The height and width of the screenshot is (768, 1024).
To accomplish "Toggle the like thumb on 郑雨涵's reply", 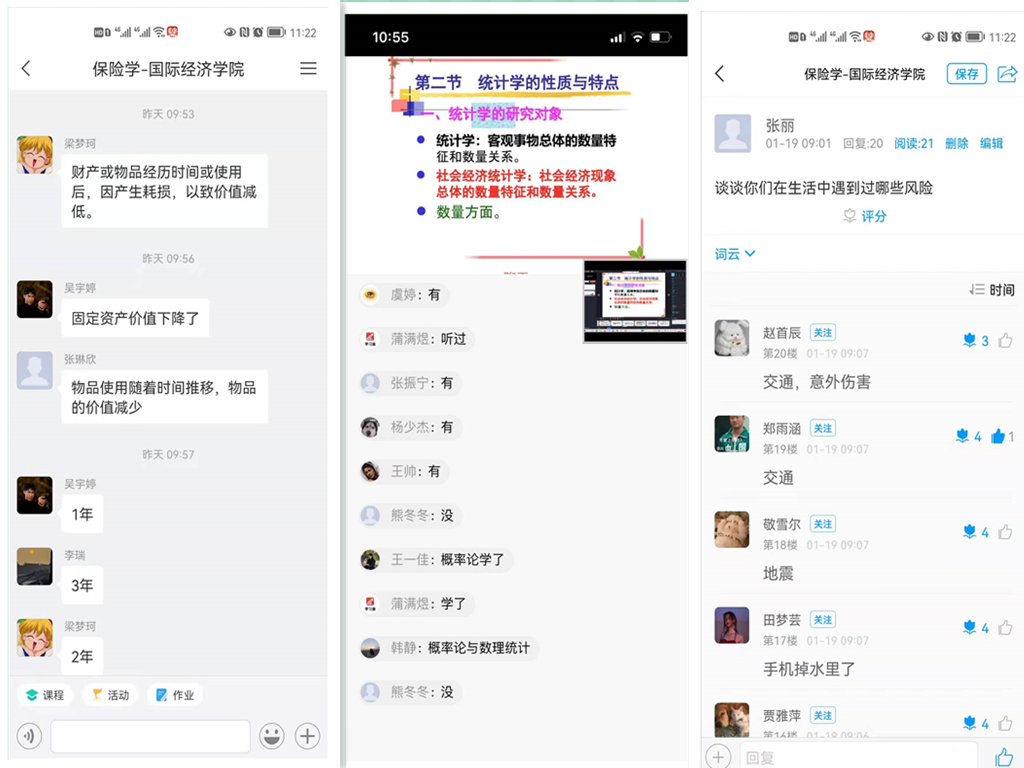I will click(999, 436).
